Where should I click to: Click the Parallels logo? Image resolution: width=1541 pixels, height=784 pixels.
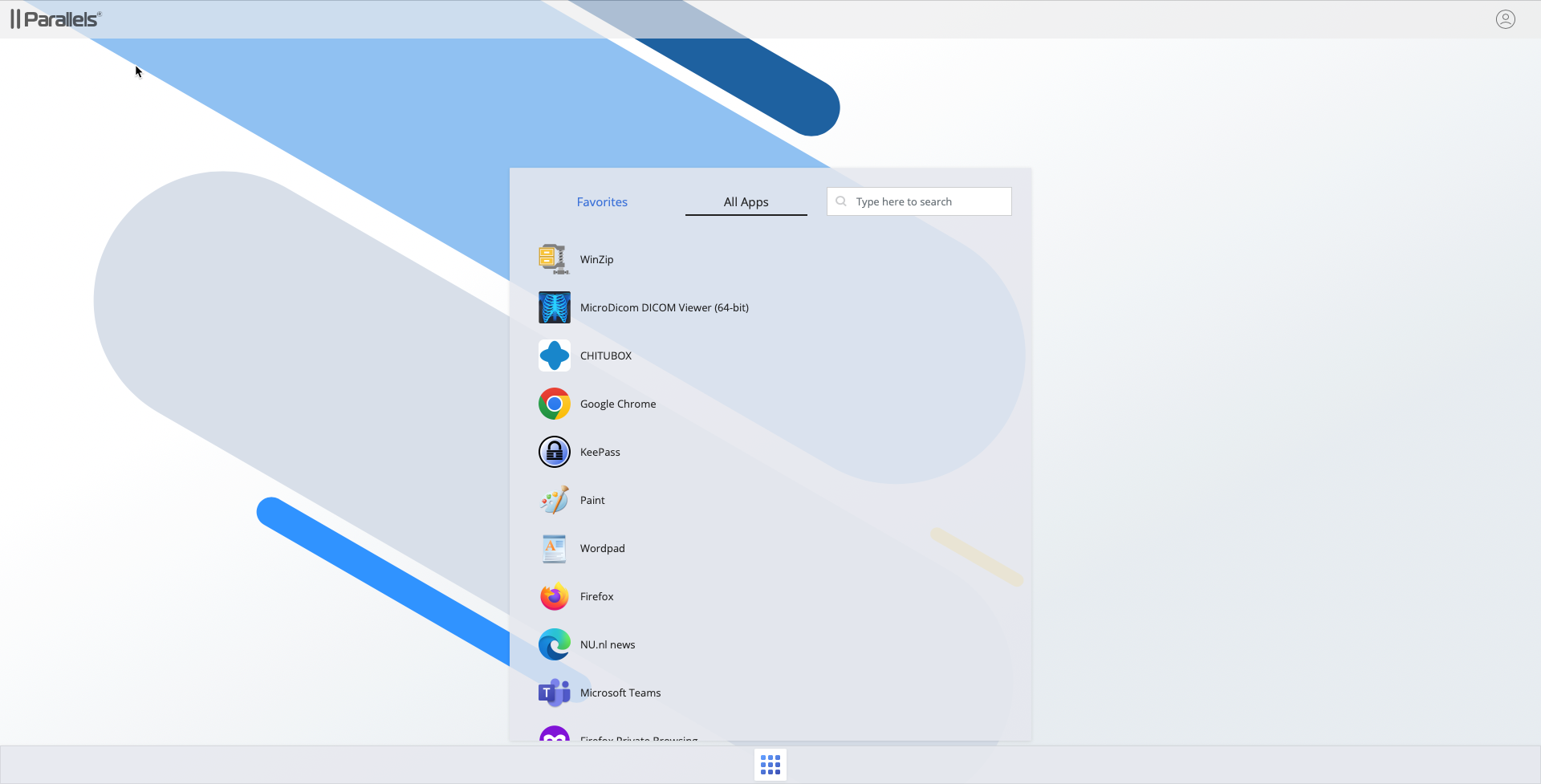click(x=56, y=19)
